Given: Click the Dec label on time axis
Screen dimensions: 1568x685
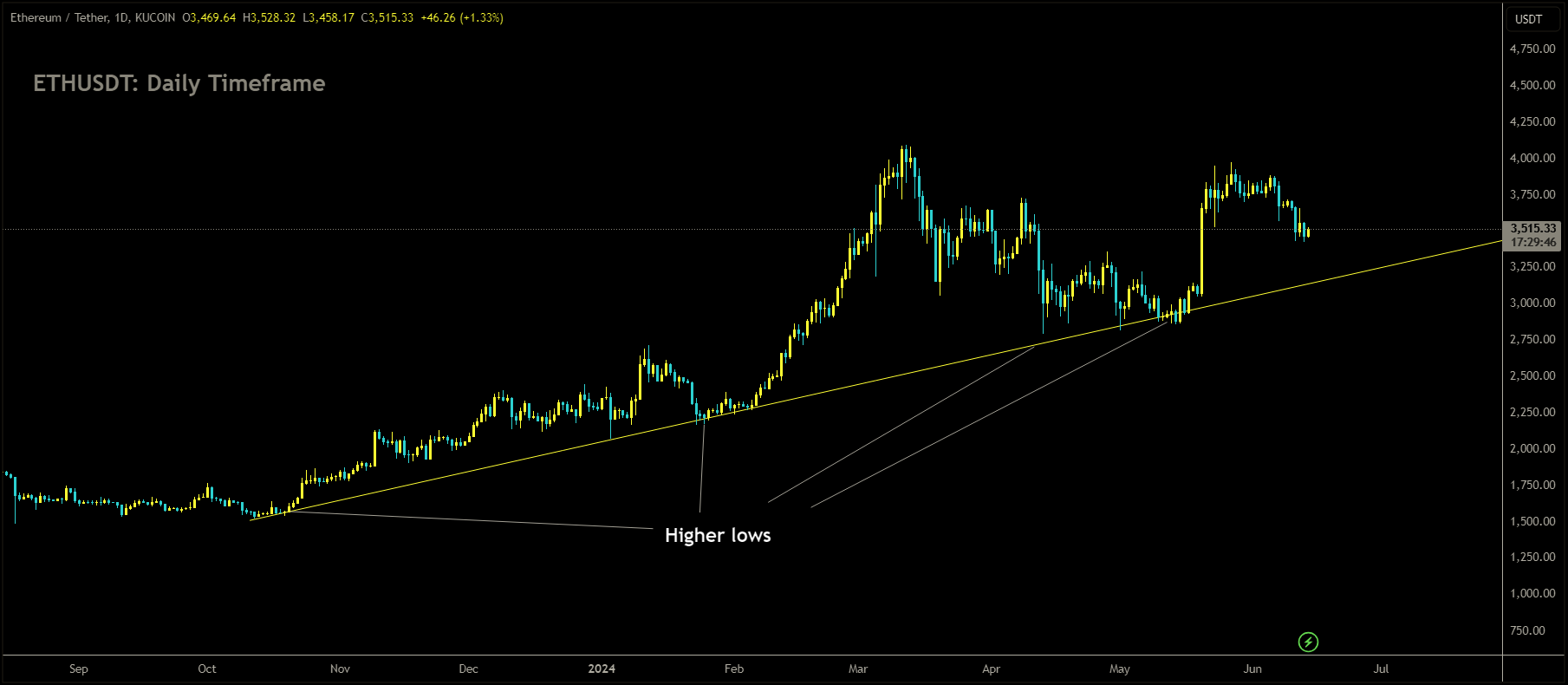Looking at the screenshot, I should pos(468,669).
